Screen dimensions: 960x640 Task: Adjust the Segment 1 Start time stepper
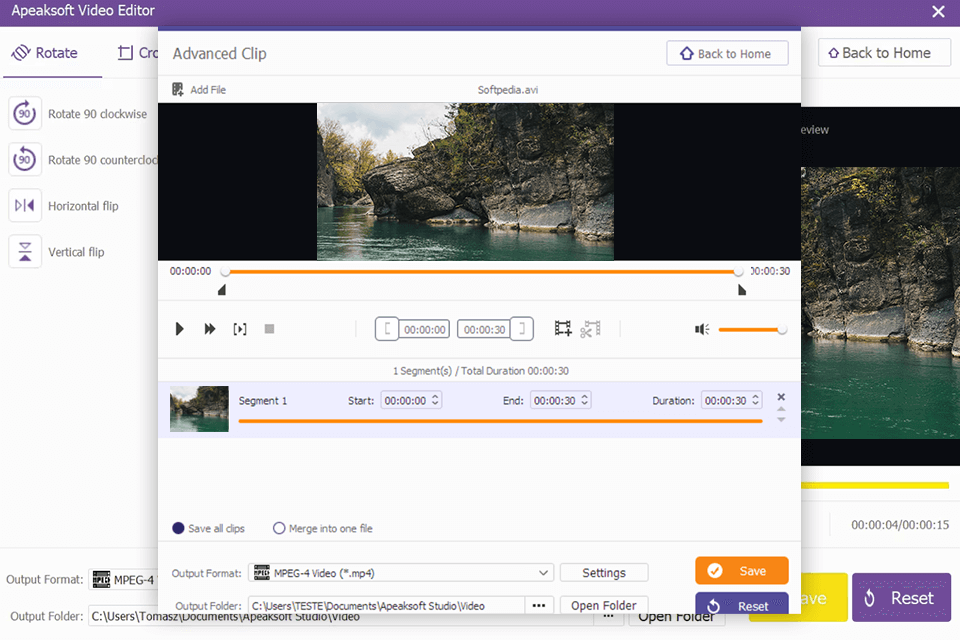[x=435, y=400]
